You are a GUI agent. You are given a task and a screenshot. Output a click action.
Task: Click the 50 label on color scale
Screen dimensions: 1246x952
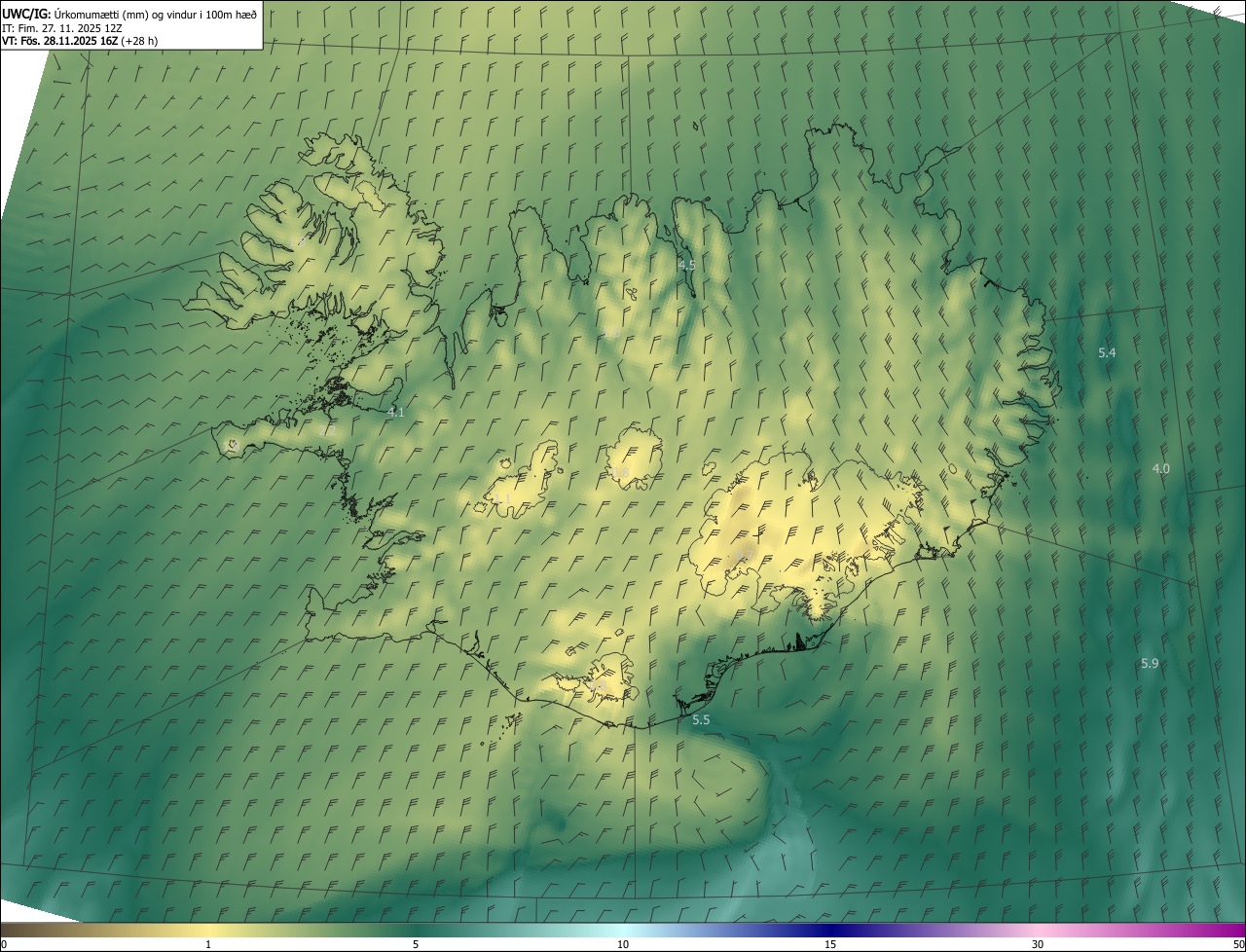pyautogui.click(x=1238, y=944)
